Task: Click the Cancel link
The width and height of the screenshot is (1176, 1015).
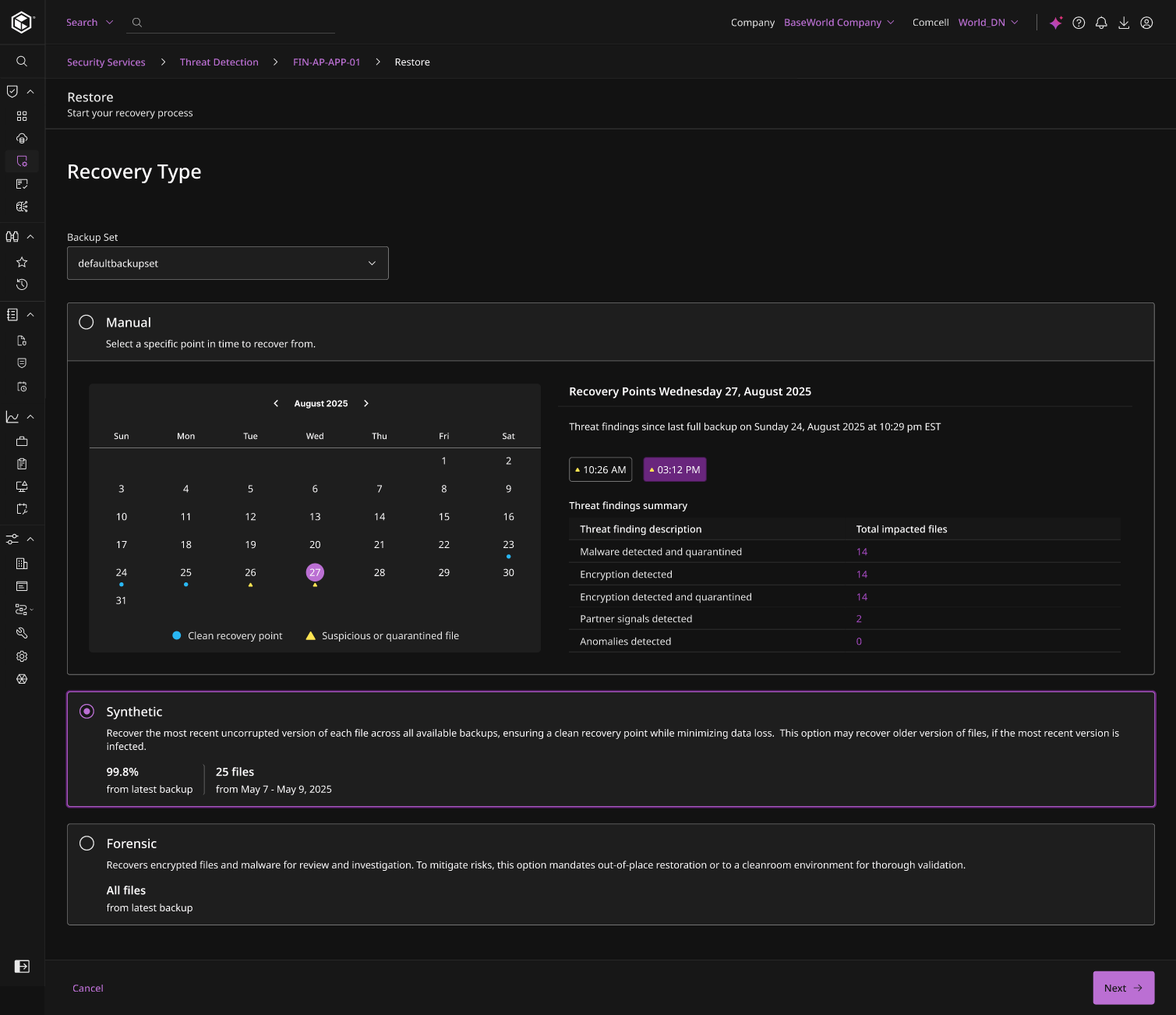Action: pos(88,988)
